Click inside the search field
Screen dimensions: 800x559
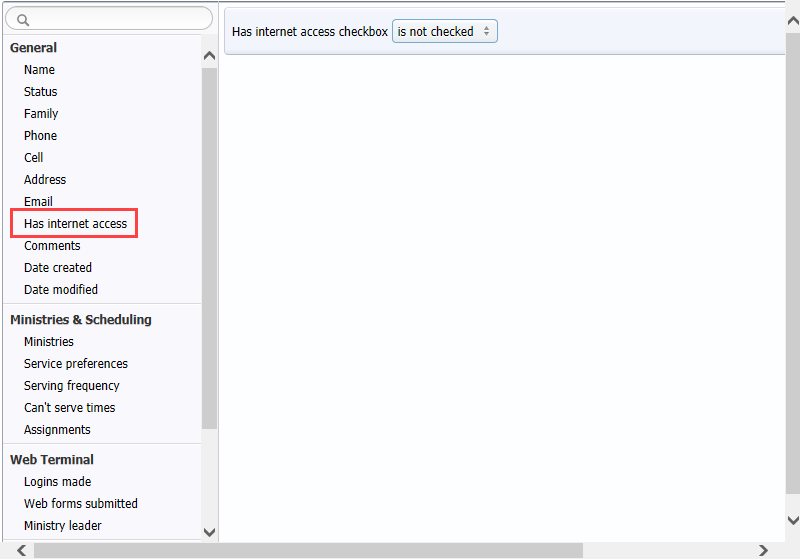[115, 19]
